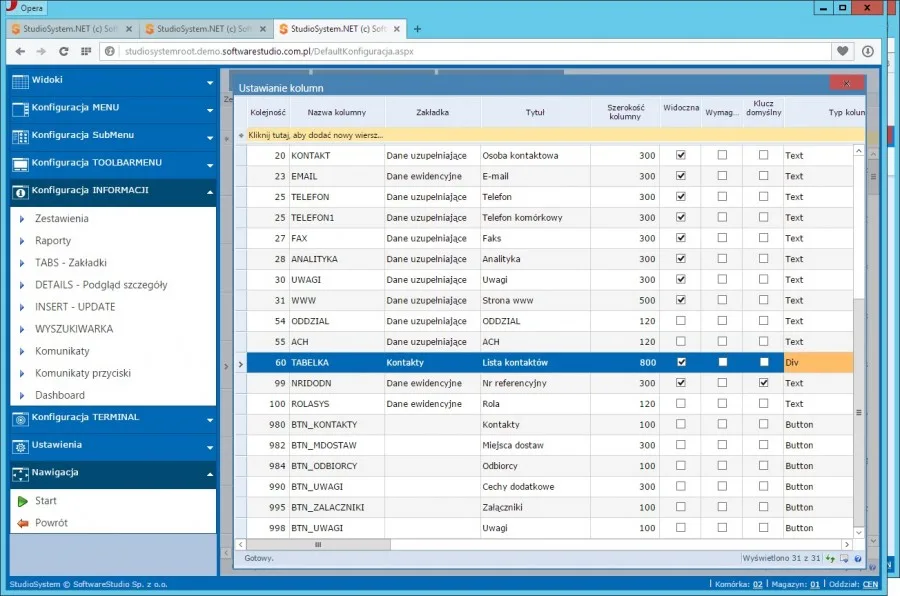Click the Oddział CEN link
This screenshot has width=900, height=596.
870,585
